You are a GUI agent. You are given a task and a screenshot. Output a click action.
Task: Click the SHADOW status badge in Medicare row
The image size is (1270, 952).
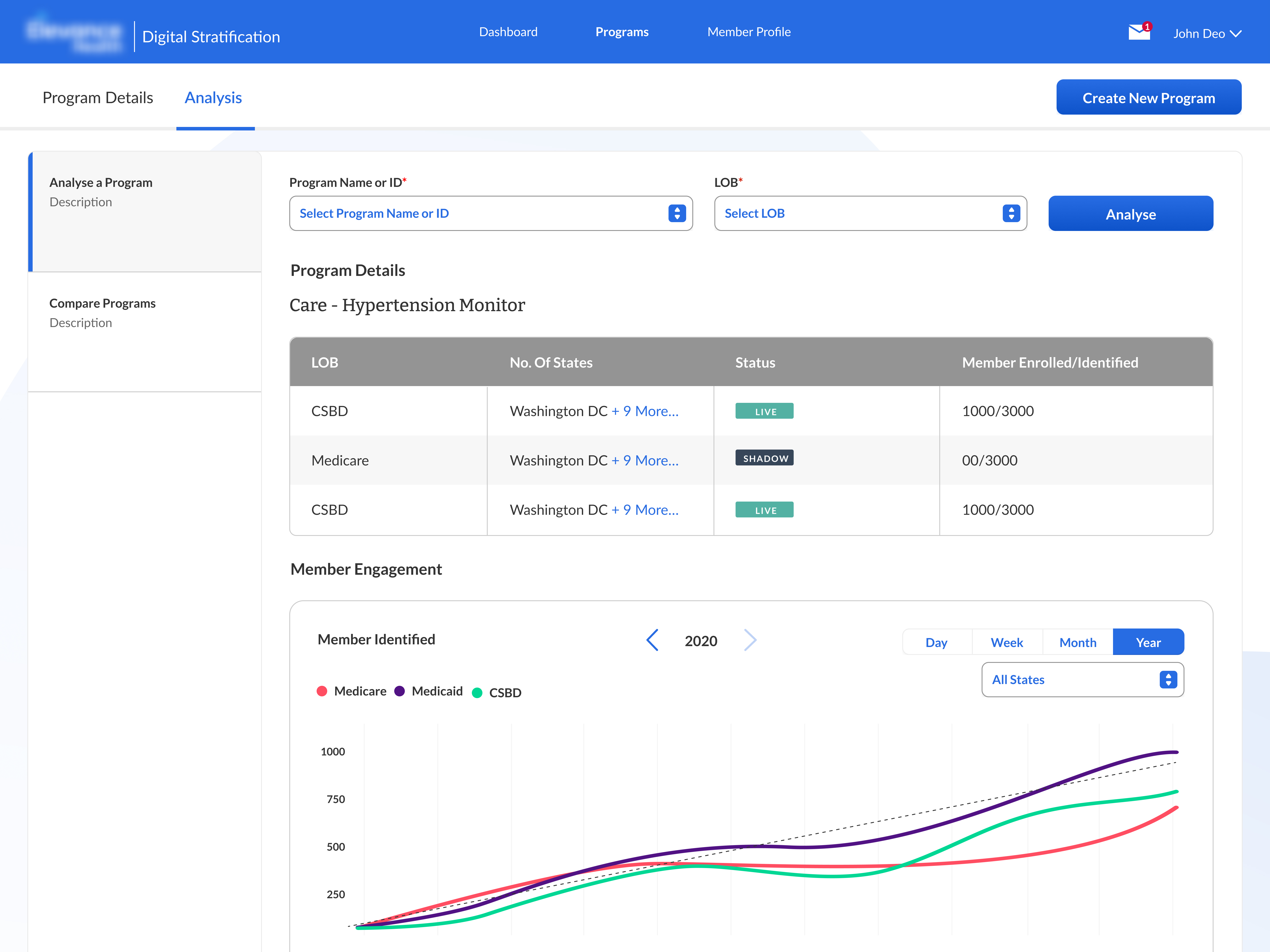coord(764,458)
